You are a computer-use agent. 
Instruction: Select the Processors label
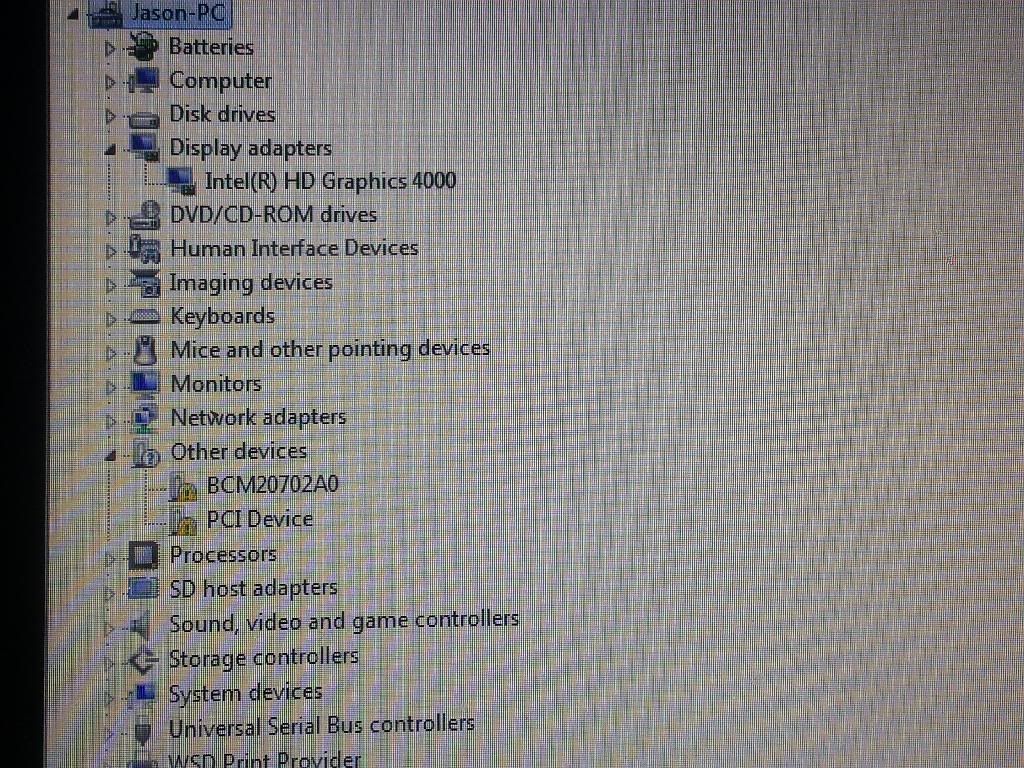click(223, 554)
